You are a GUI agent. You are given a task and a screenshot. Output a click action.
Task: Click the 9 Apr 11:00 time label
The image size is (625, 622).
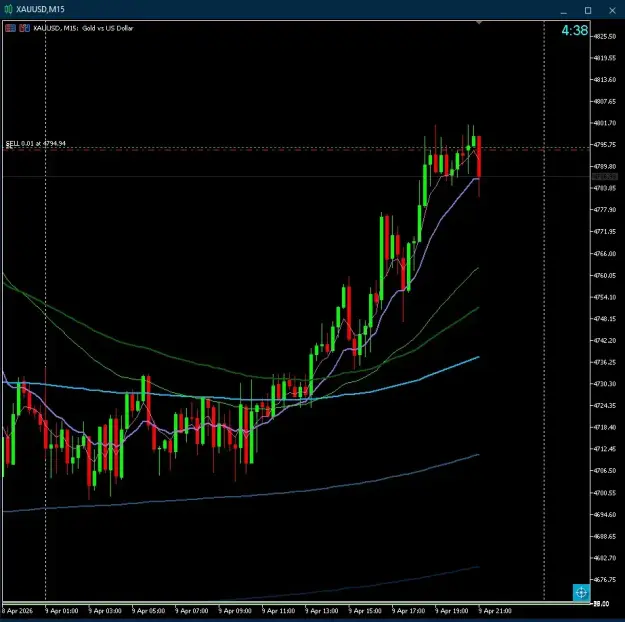(x=278, y=611)
